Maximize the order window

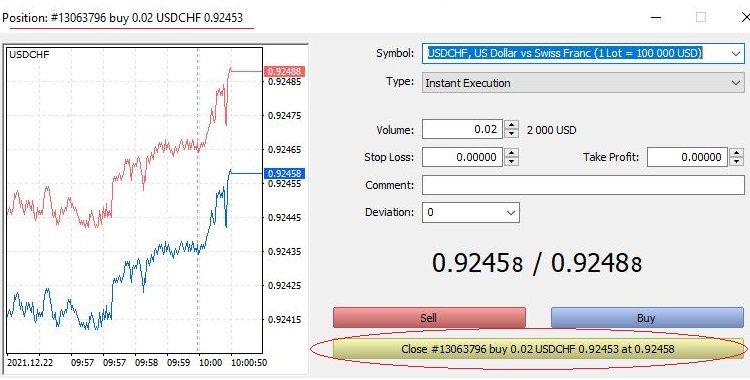(701, 18)
